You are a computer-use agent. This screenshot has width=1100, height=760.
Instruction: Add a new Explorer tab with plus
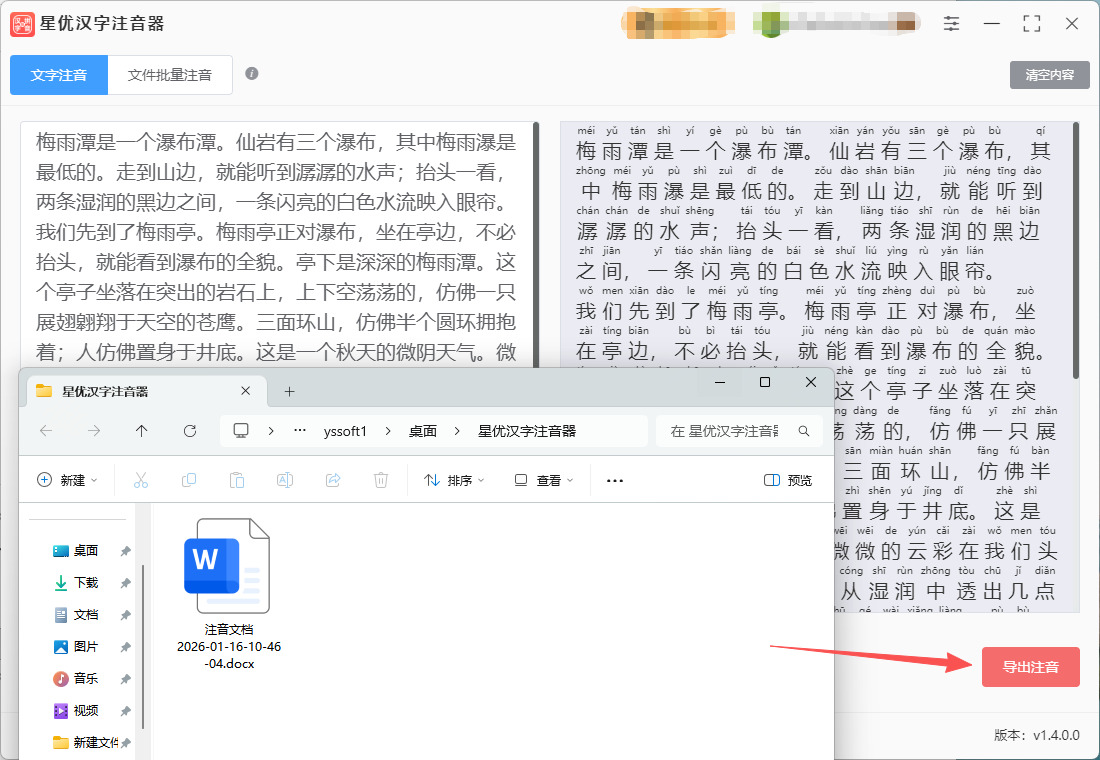(x=289, y=392)
